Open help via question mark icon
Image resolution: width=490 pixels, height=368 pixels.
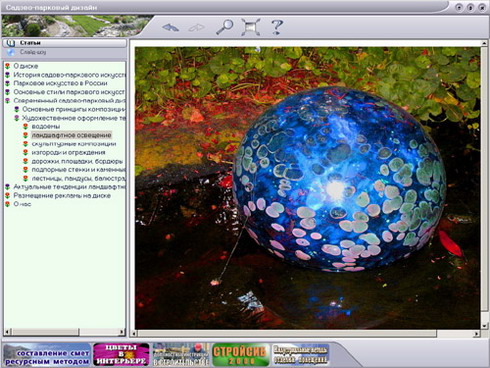point(277,27)
